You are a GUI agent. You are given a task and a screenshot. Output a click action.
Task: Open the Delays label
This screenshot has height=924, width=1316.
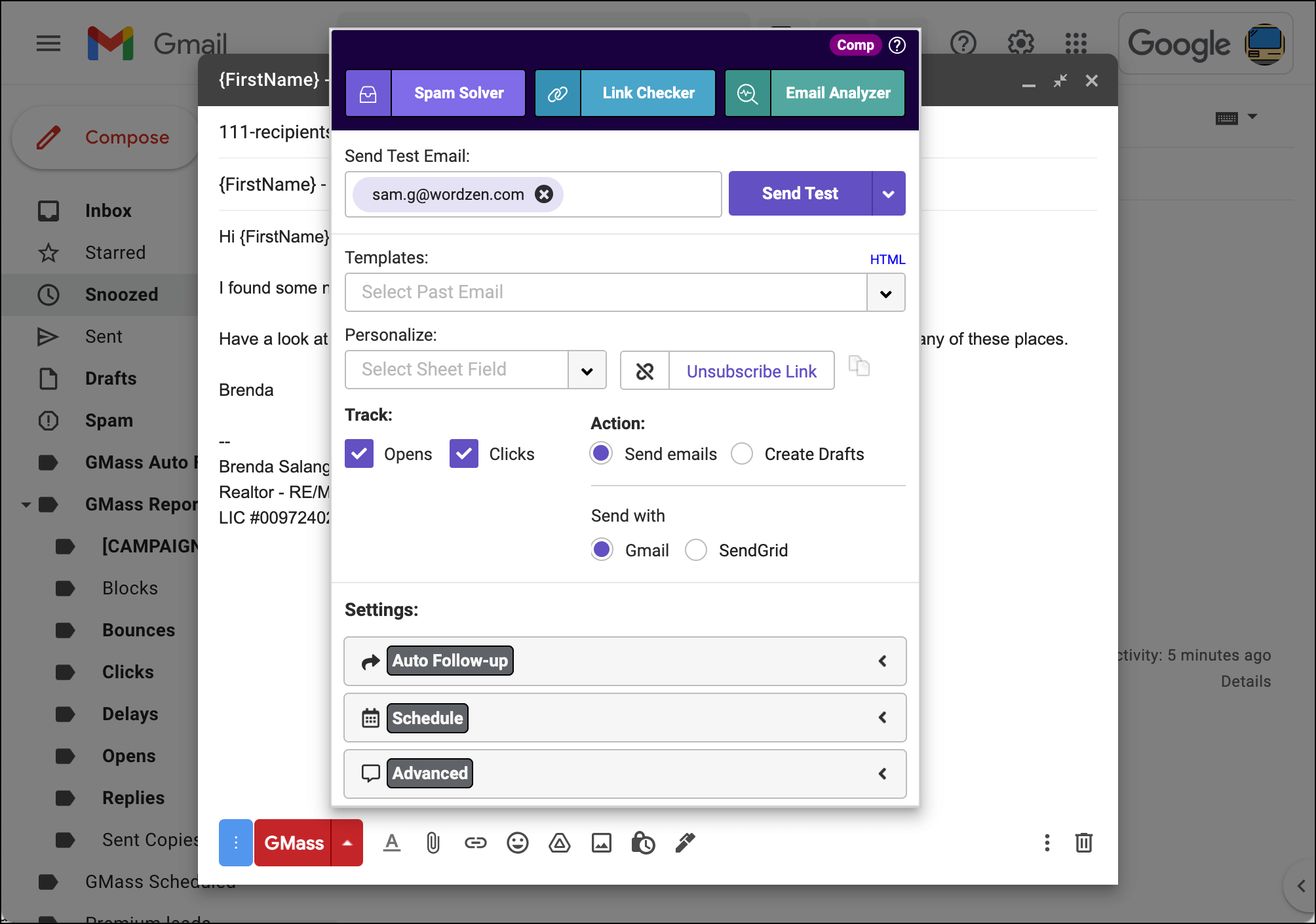(x=130, y=714)
